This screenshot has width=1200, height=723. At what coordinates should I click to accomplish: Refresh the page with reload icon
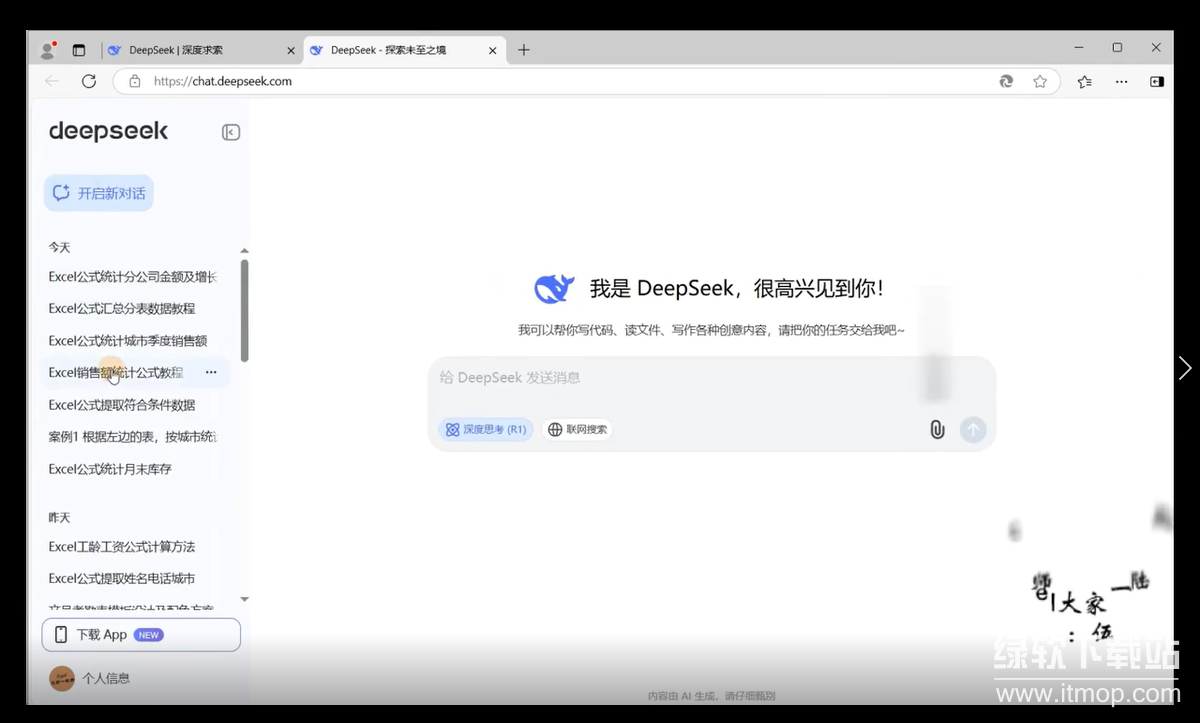89,81
